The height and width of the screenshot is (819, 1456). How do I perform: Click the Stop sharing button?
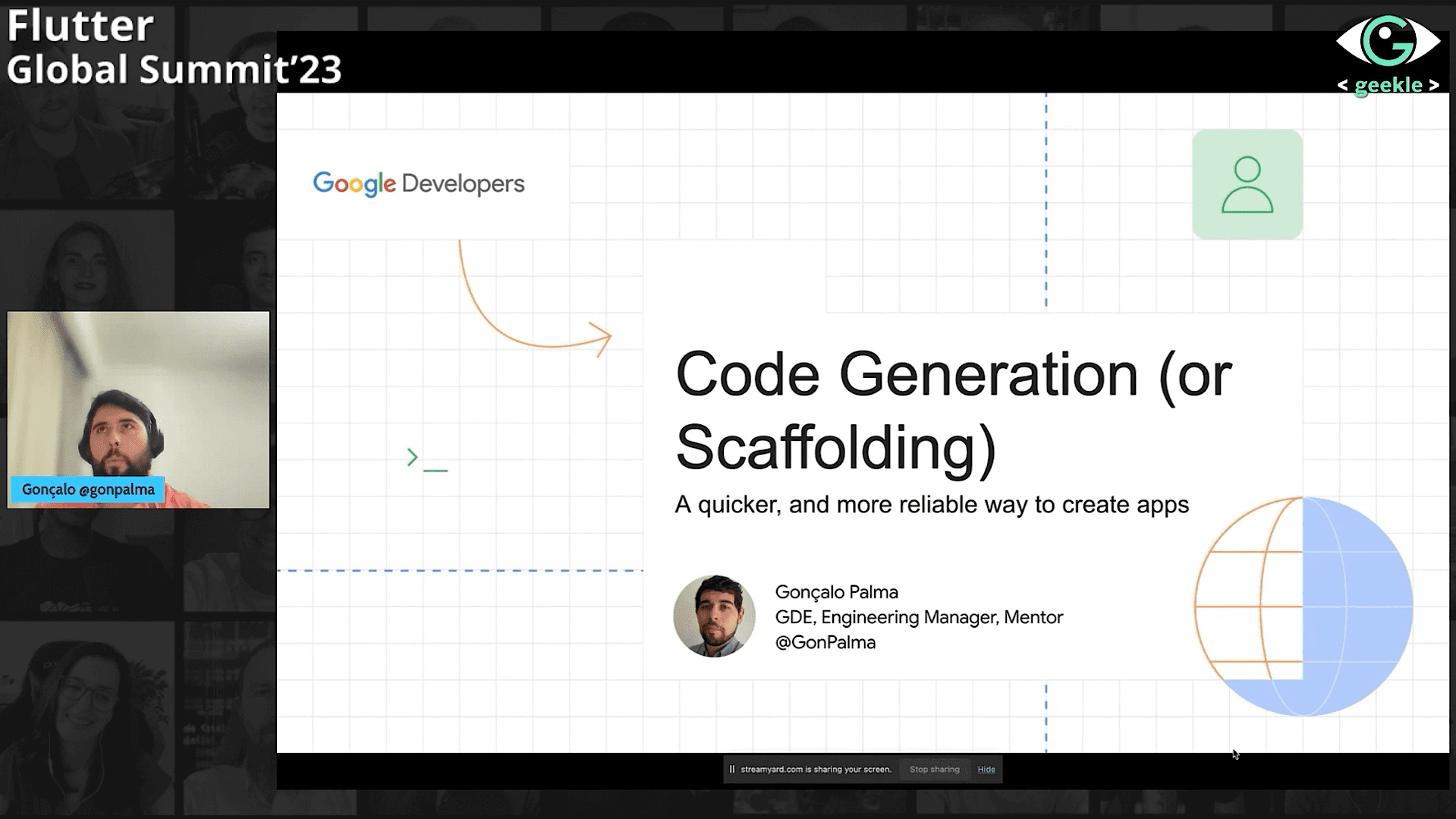click(x=934, y=769)
